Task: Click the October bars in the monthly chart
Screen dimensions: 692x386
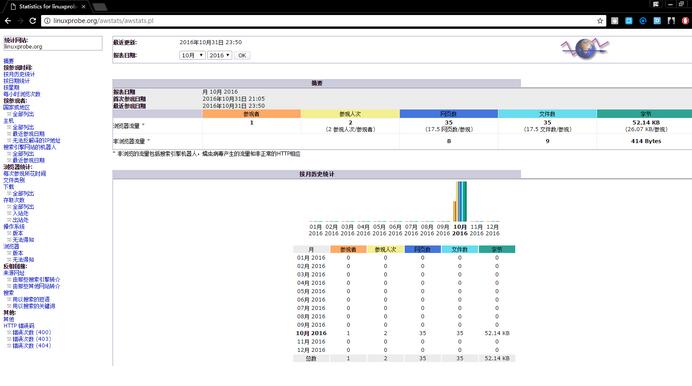Action: pos(460,201)
